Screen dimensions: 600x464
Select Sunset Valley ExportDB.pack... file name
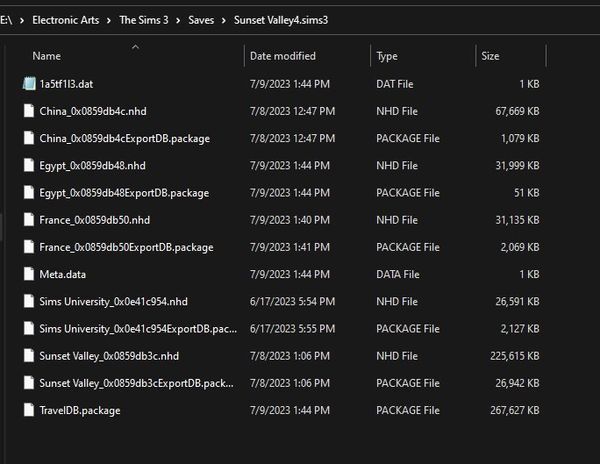136,383
